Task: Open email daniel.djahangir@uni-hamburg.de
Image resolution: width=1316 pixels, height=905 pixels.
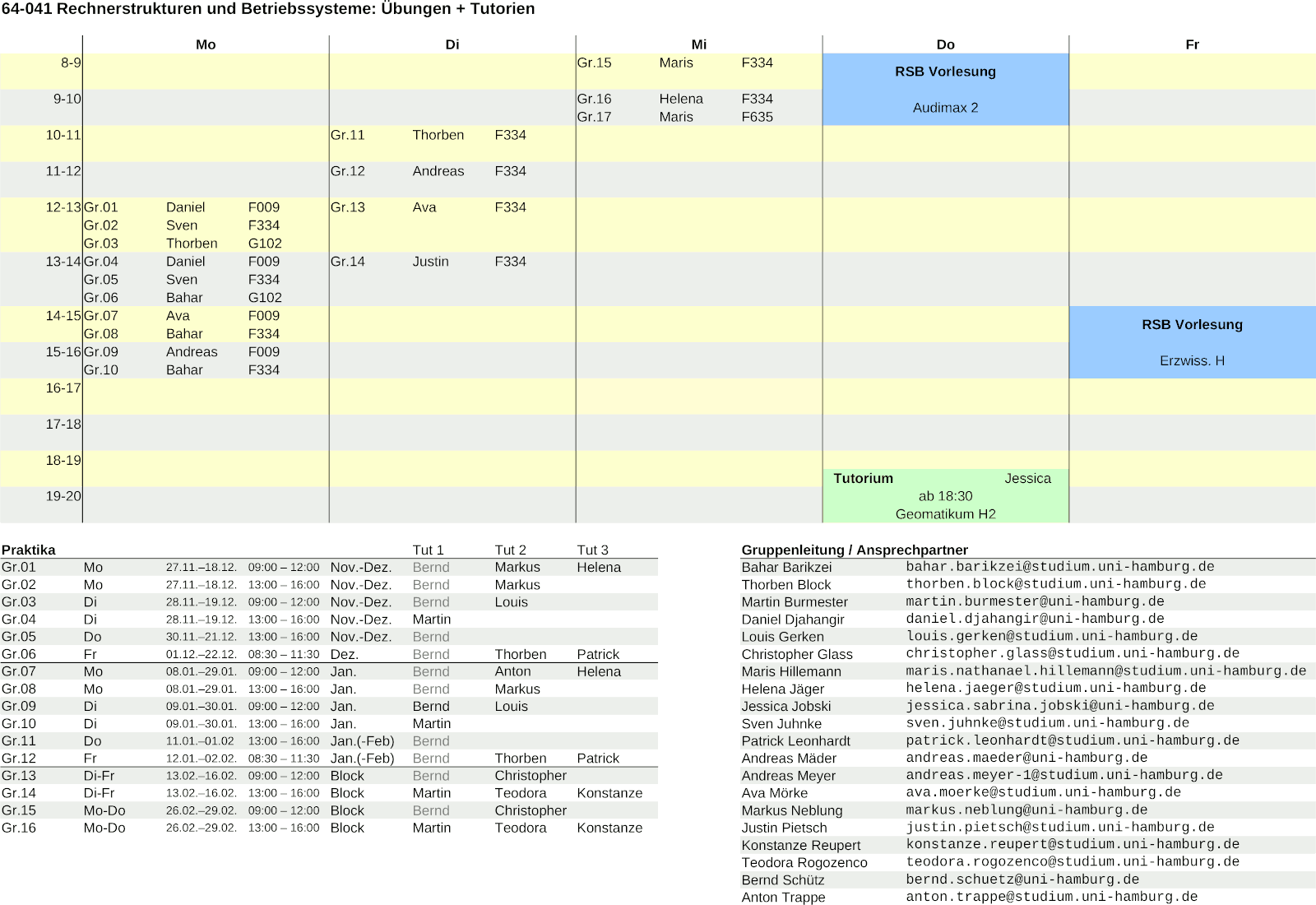Action: click(1036, 619)
